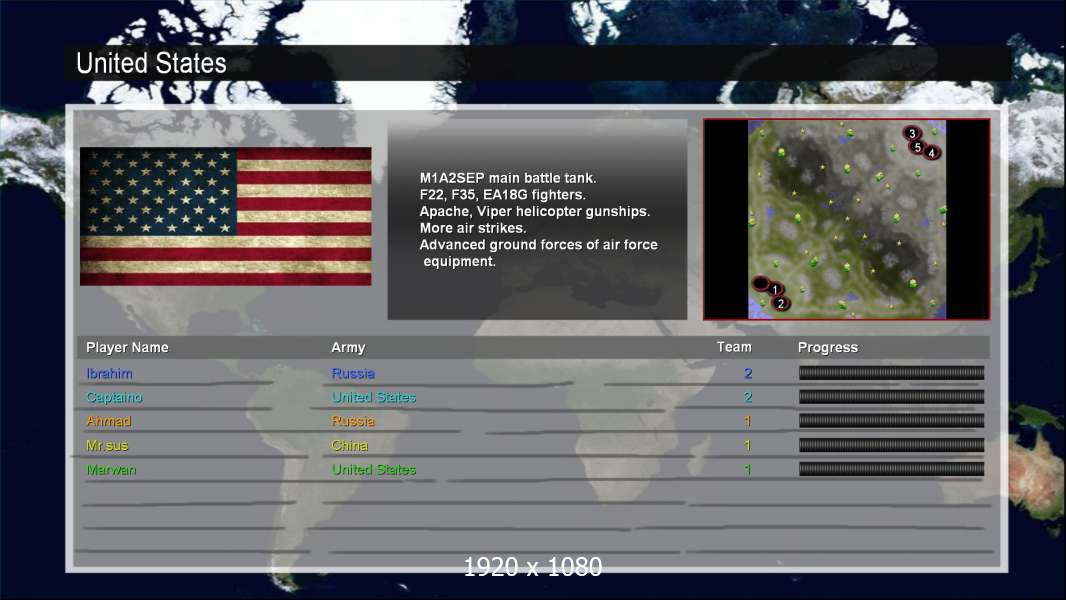Click Marwan's army 'United States'
Screen dimensions: 1066x600
tap(373, 470)
